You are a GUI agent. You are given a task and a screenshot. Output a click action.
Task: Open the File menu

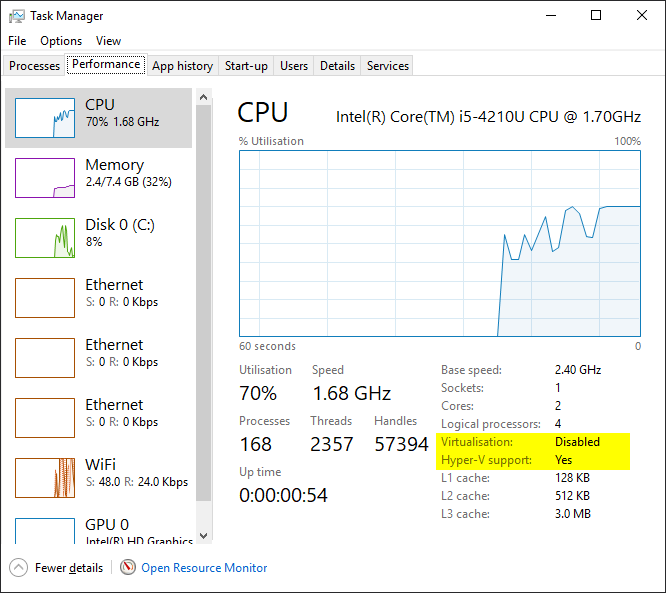coord(17,41)
